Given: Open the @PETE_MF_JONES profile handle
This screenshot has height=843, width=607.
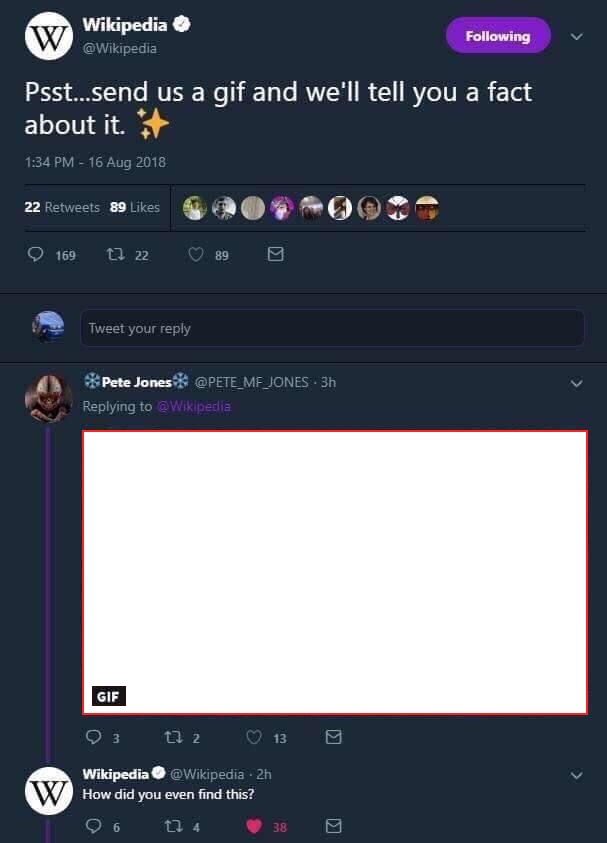Looking at the screenshot, I should click(251, 382).
